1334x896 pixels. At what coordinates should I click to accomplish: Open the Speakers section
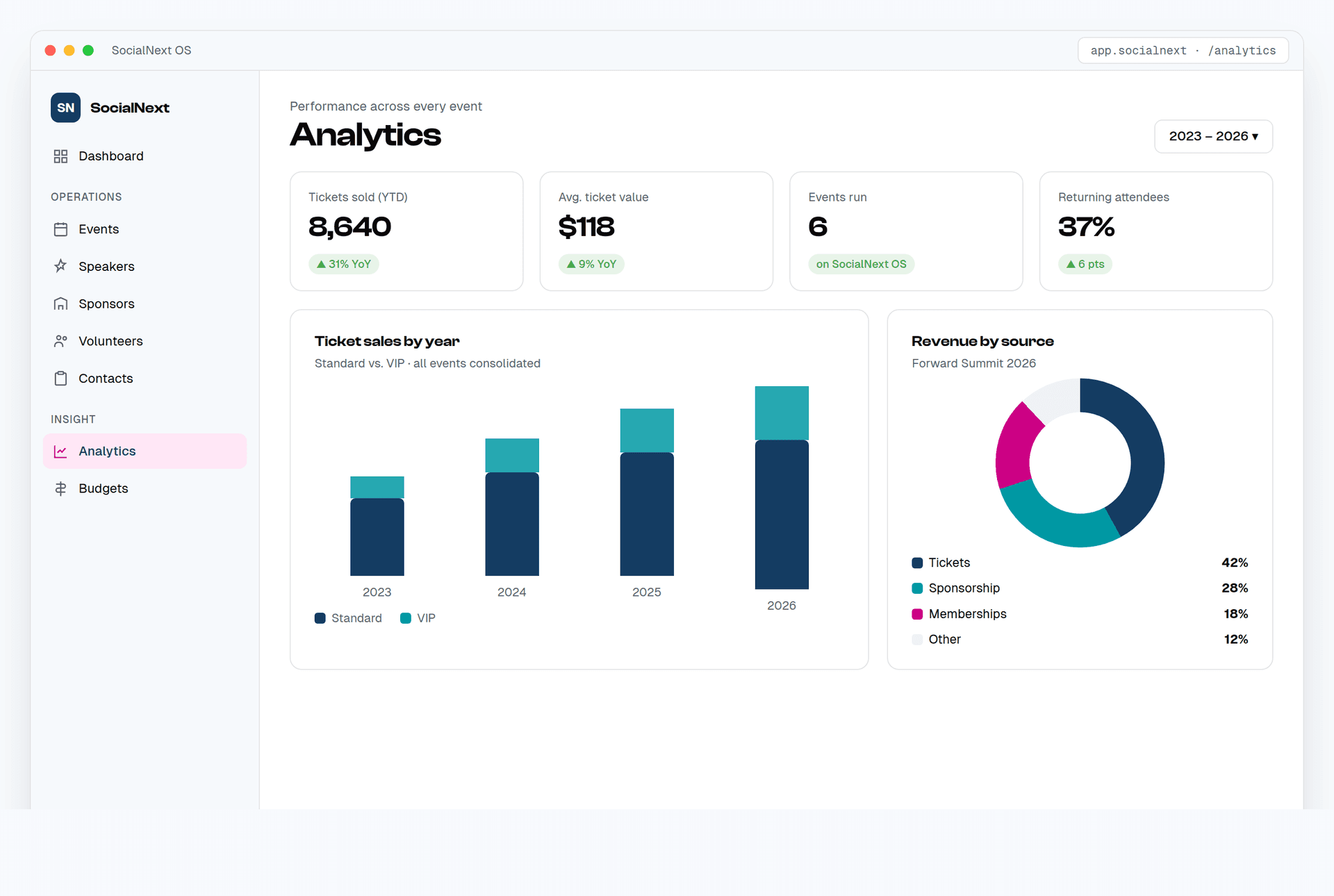click(x=145, y=266)
